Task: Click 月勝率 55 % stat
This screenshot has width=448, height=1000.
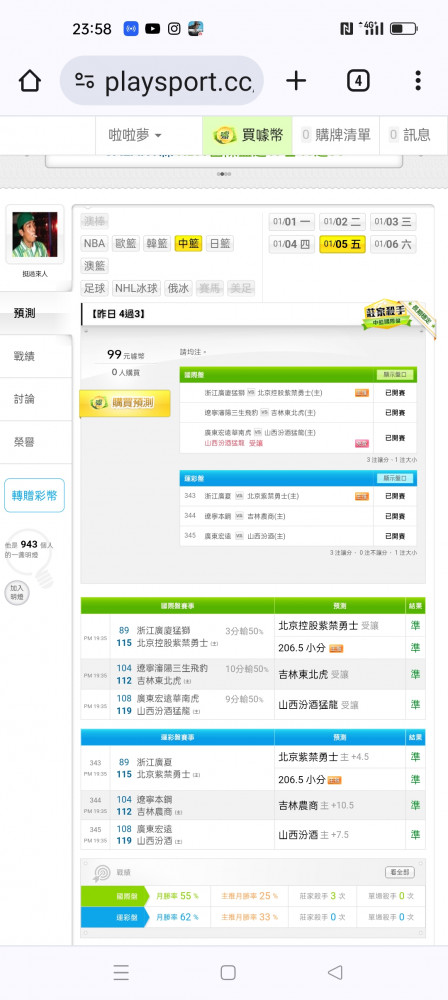Action: [177, 896]
